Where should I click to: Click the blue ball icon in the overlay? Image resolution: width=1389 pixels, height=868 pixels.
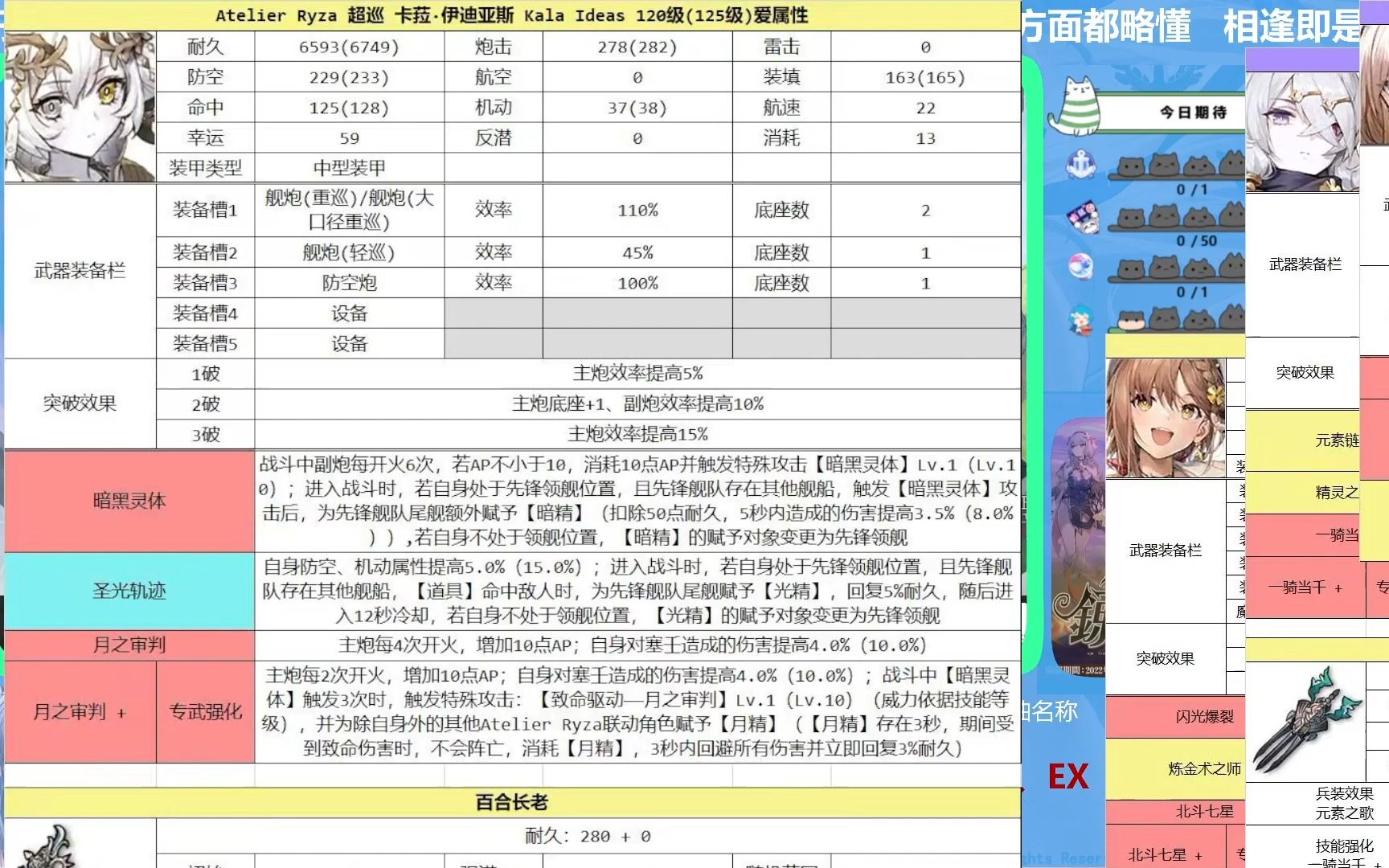pos(1080,266)
